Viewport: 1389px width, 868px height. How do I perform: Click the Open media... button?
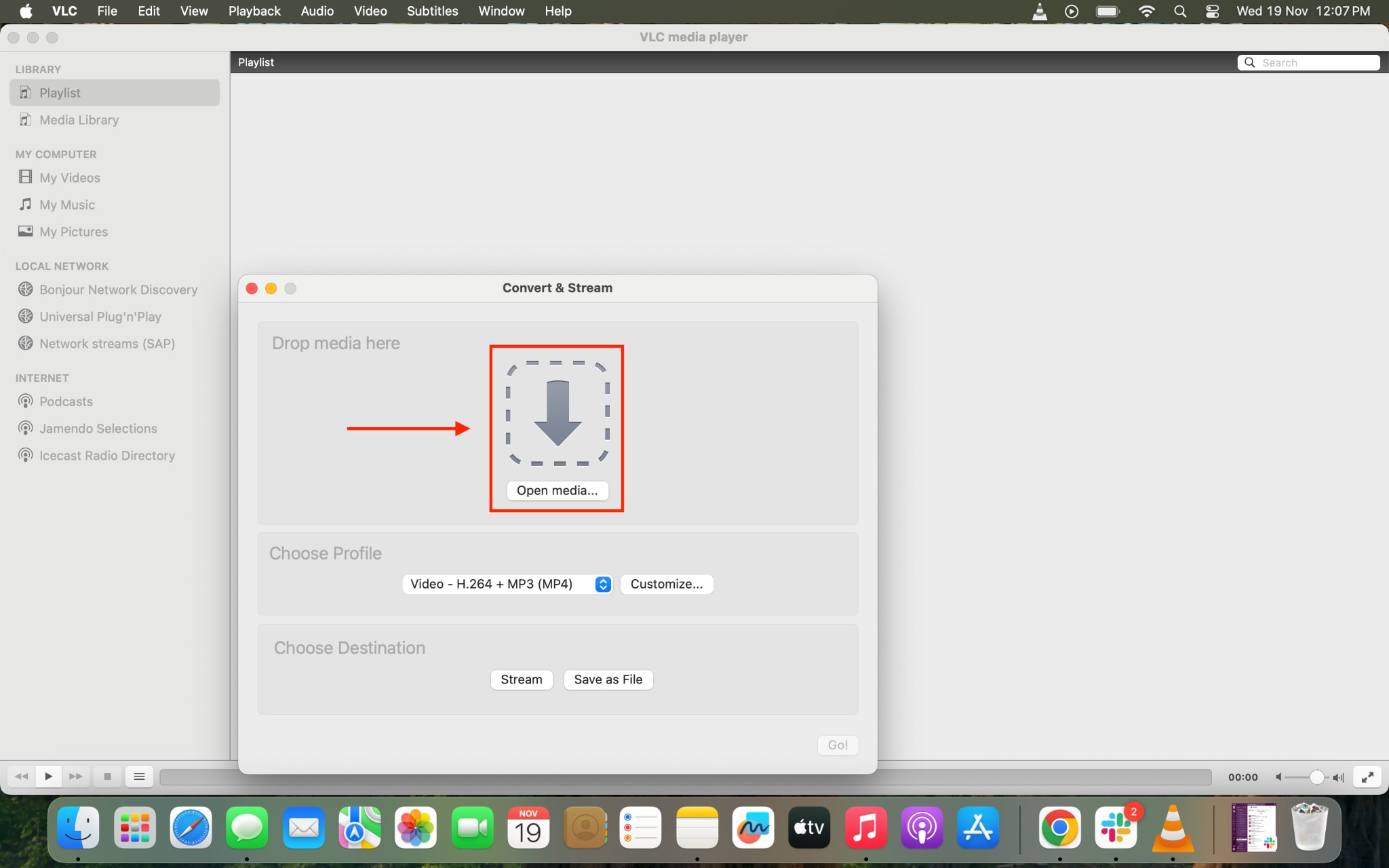[557, 490]
